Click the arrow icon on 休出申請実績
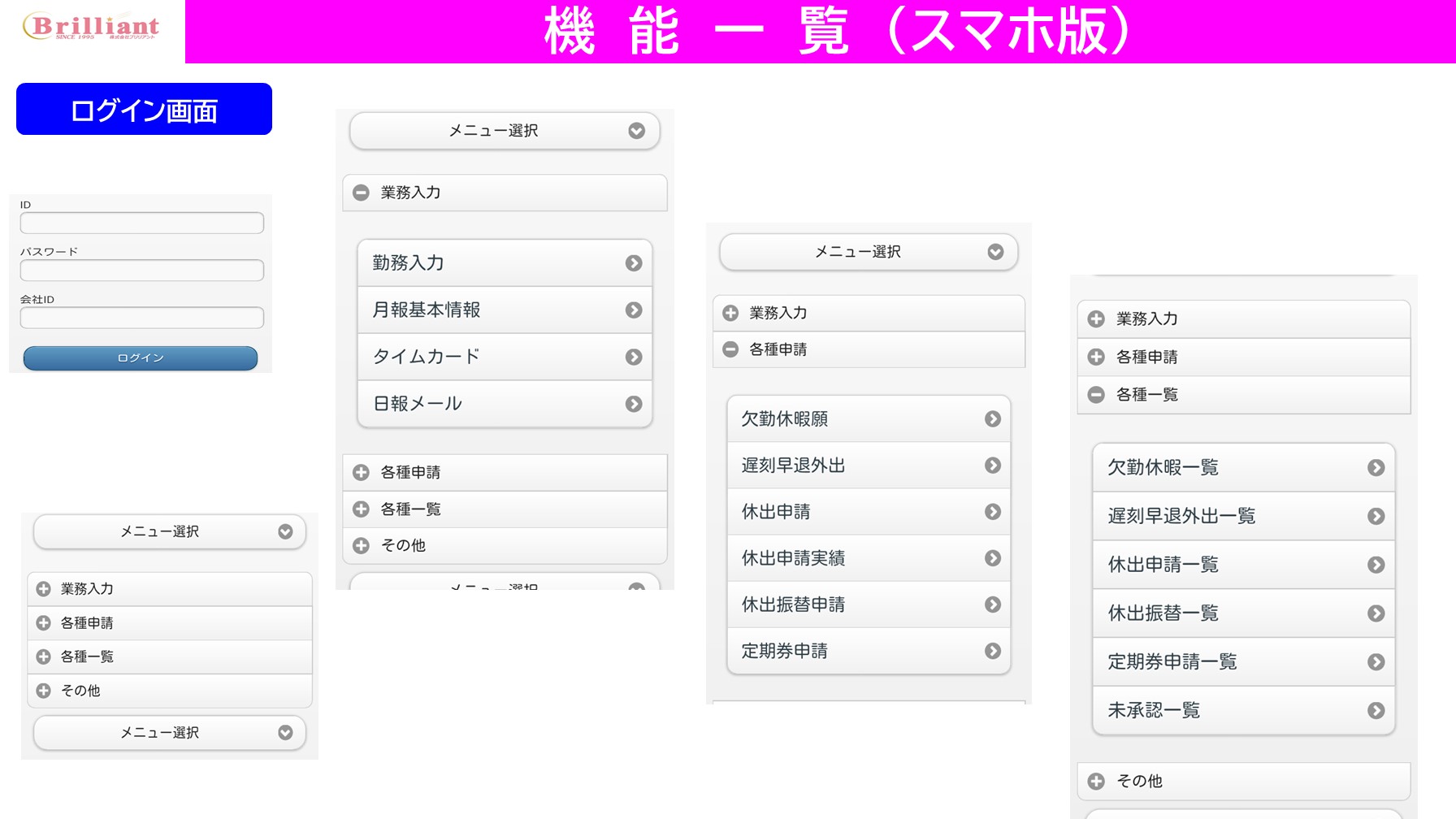The height and width of the screenshot is (819, 1456). point(992,558)
